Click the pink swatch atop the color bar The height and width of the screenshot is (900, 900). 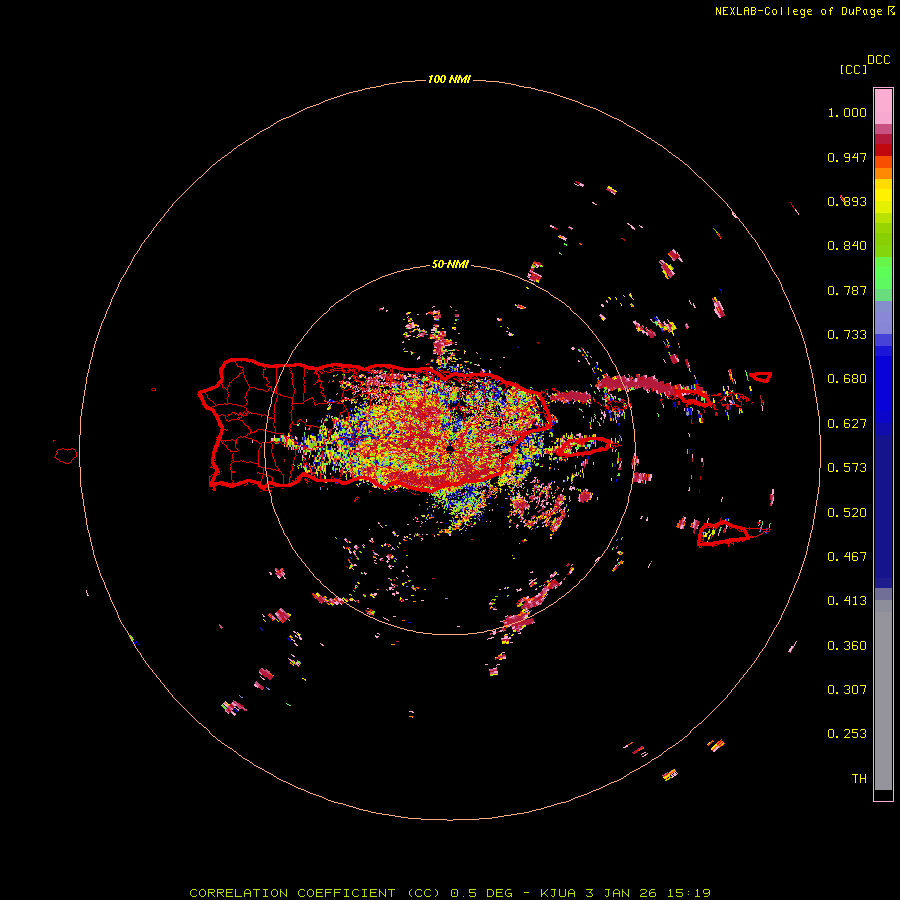[883, 107]
